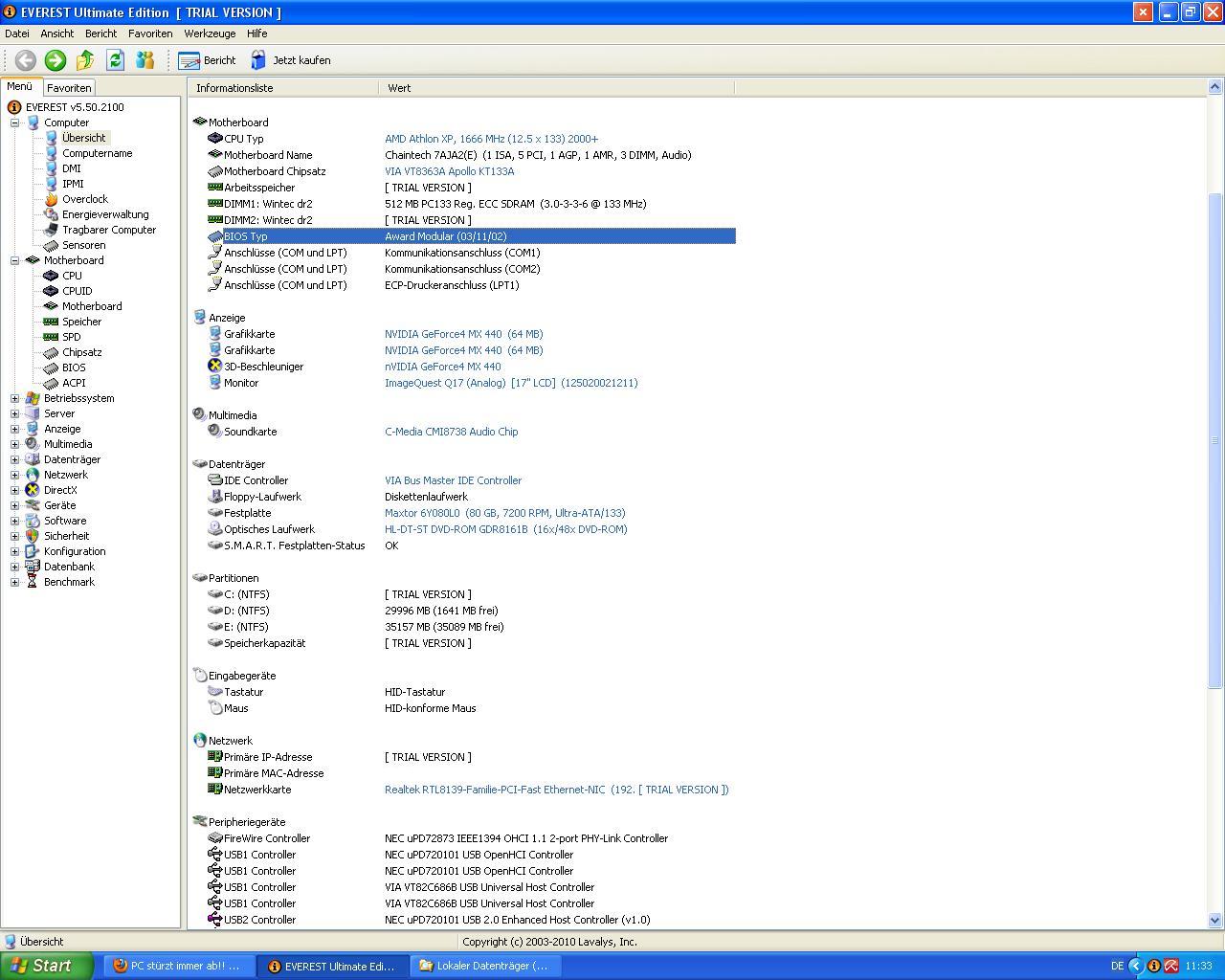
Task: Switch to the Menü tab
Action: [x=20, y=86]
